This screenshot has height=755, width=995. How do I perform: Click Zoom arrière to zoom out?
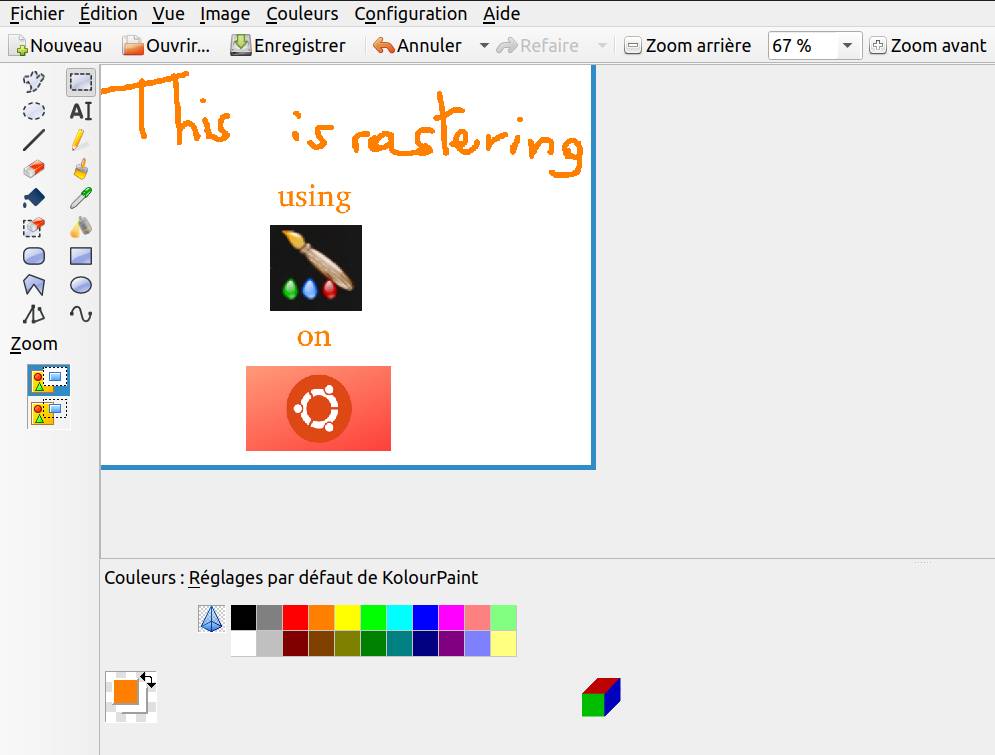pos(688,46)
